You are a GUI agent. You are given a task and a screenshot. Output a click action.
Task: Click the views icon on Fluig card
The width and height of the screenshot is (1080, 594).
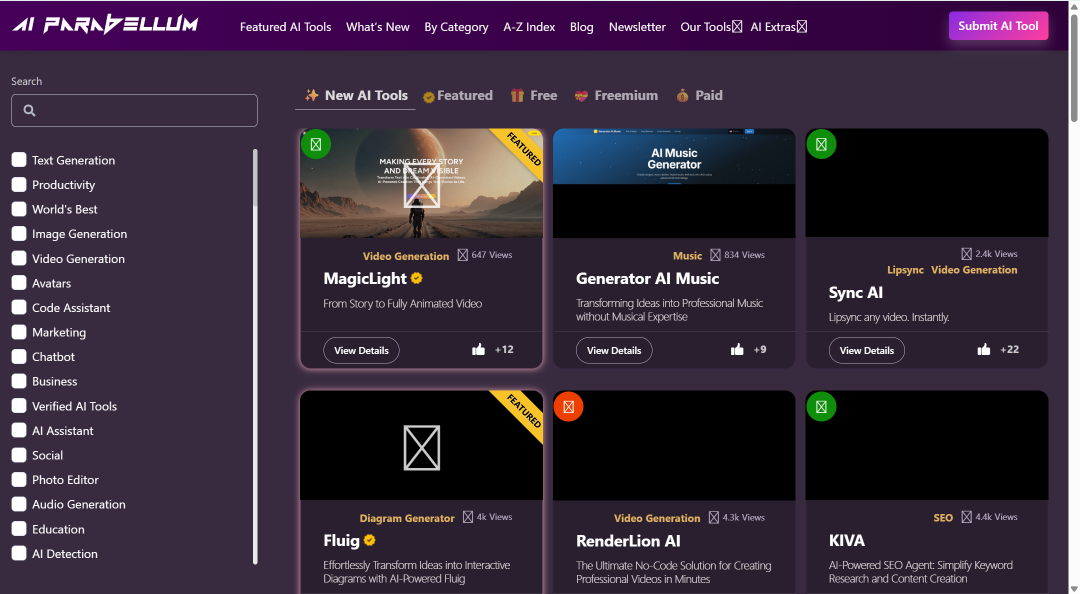pyautogui.click(x=468, y=517)
